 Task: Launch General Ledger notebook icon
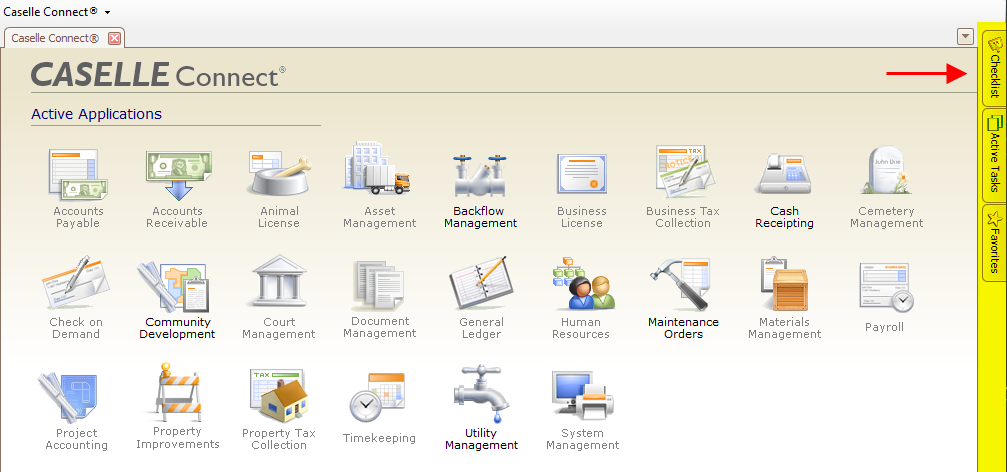tap(480, 283)
